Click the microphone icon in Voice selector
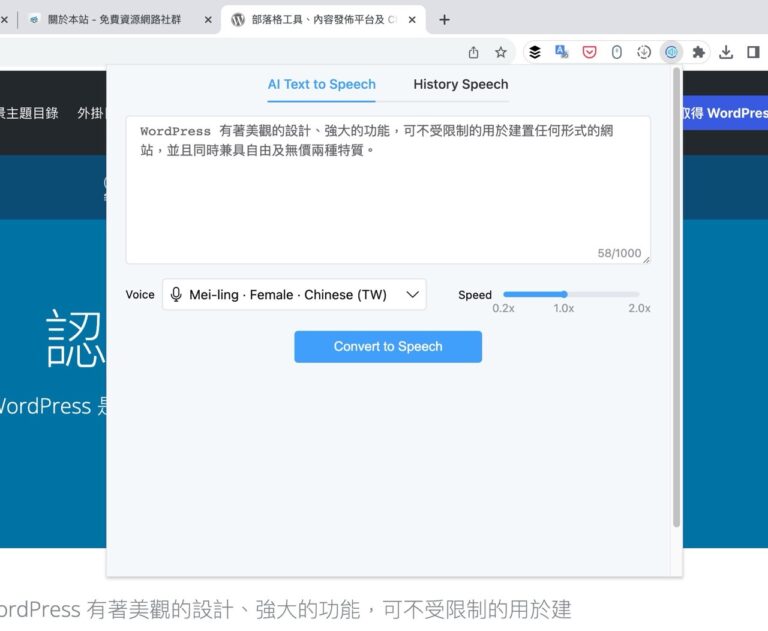768x631 pixels. click(176, 294)
